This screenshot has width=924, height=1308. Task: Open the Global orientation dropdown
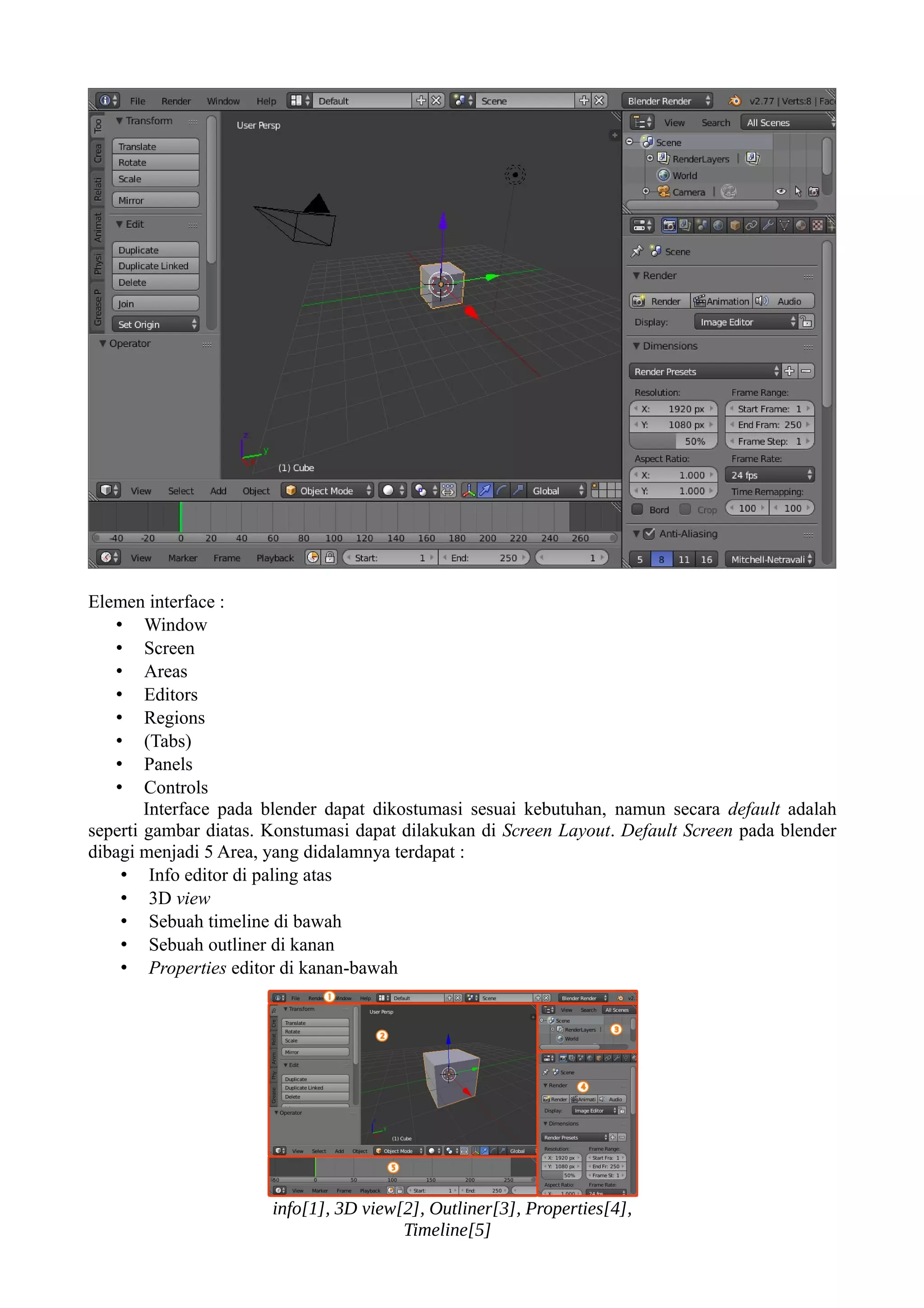(557, 490)
